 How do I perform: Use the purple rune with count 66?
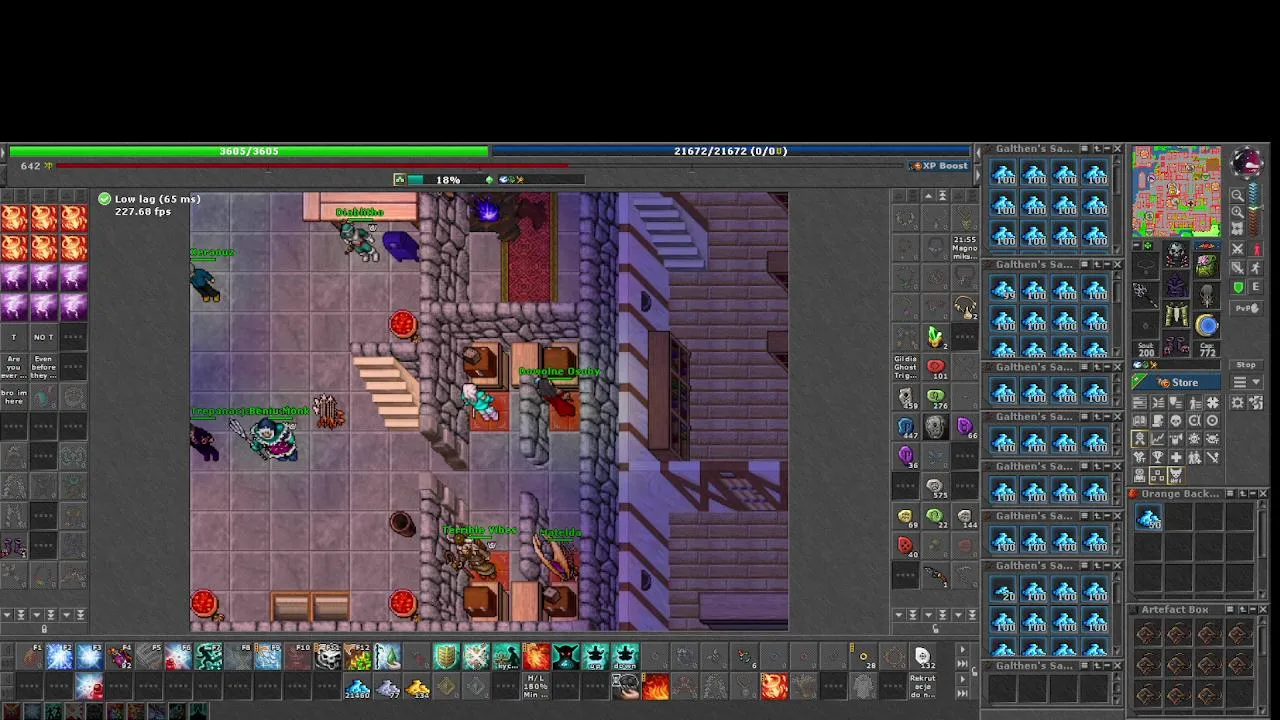pyautogui.click(x=965, y=425)
